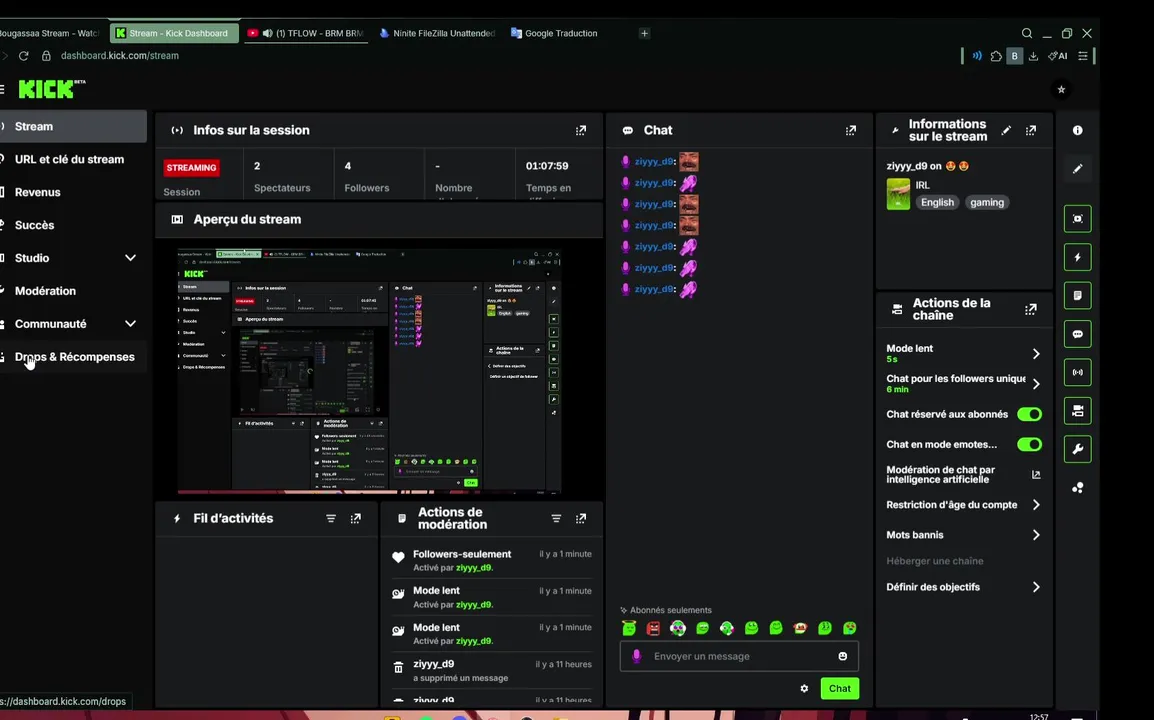Click the wrench icon in right sidebar
The image size is (1154, 720).
click(1077, 449)
